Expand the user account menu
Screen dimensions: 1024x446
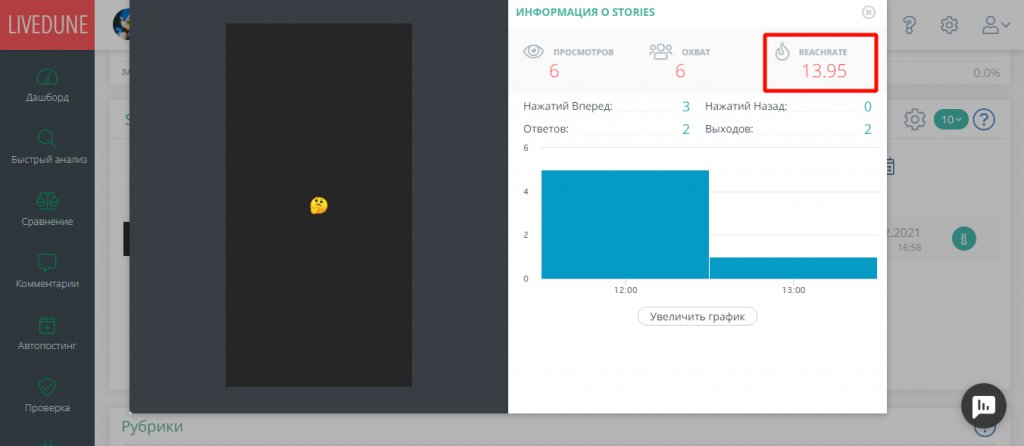[x=996, y=25]
